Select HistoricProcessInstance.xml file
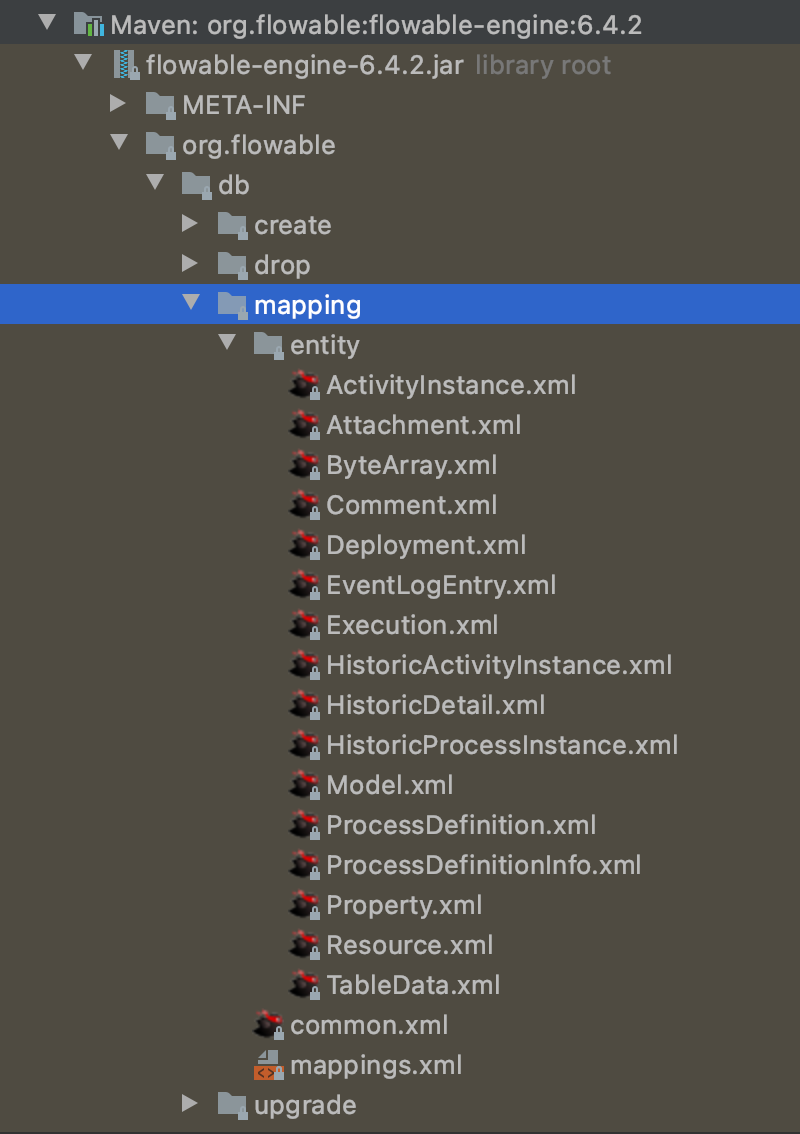 [x=502, y=746]
